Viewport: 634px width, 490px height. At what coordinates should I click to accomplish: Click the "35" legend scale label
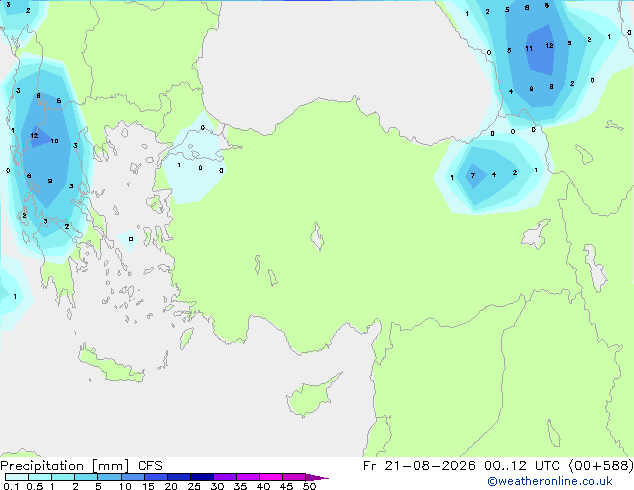pyautogui.click(x=241, y=486)
